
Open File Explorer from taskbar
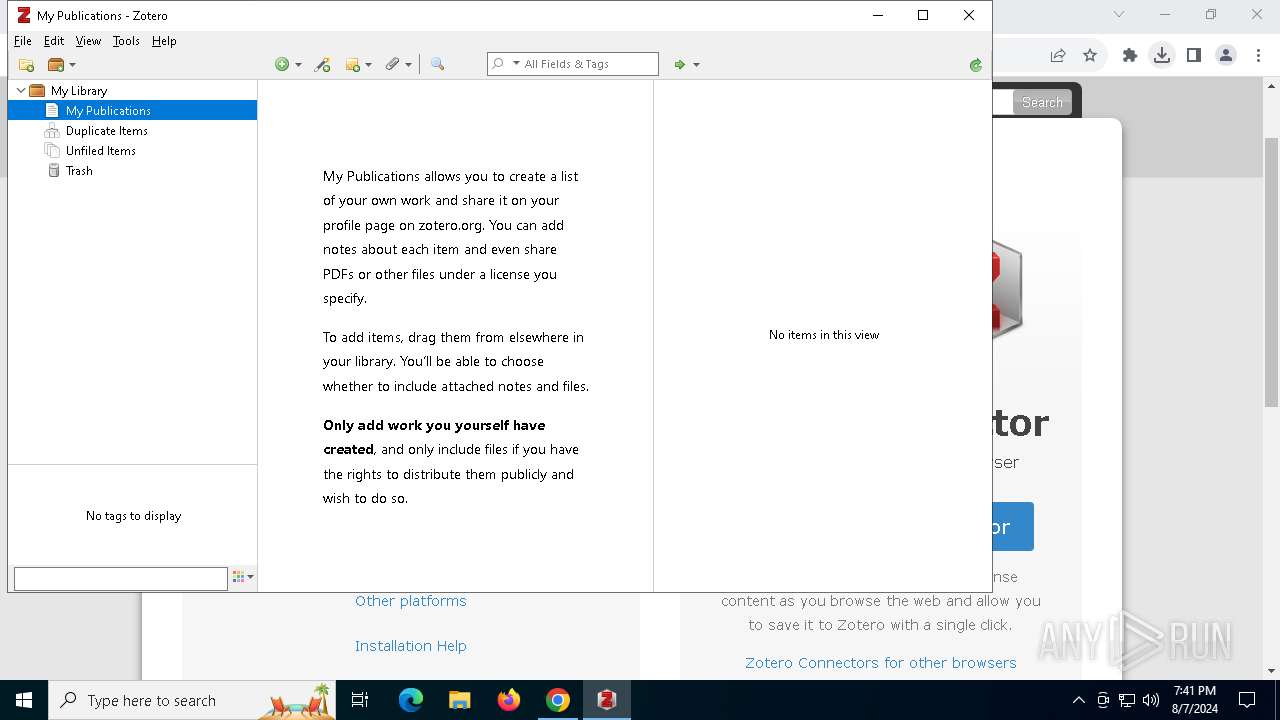click(459, 700)
